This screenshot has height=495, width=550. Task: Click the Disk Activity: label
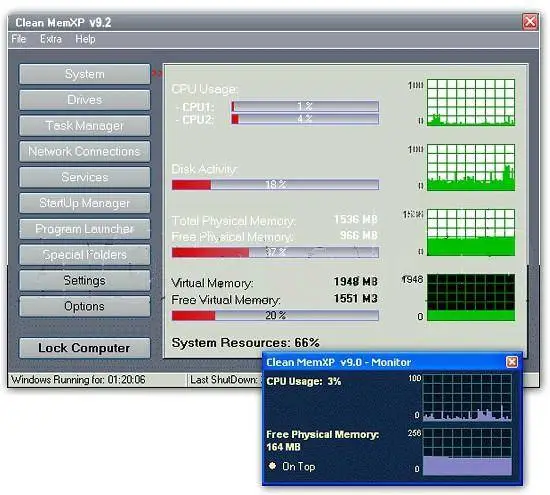[204, 169]
